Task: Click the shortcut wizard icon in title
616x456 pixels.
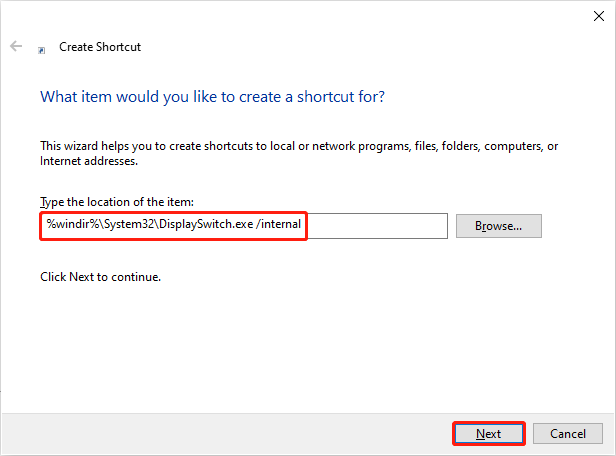Action: coord(41,47)
